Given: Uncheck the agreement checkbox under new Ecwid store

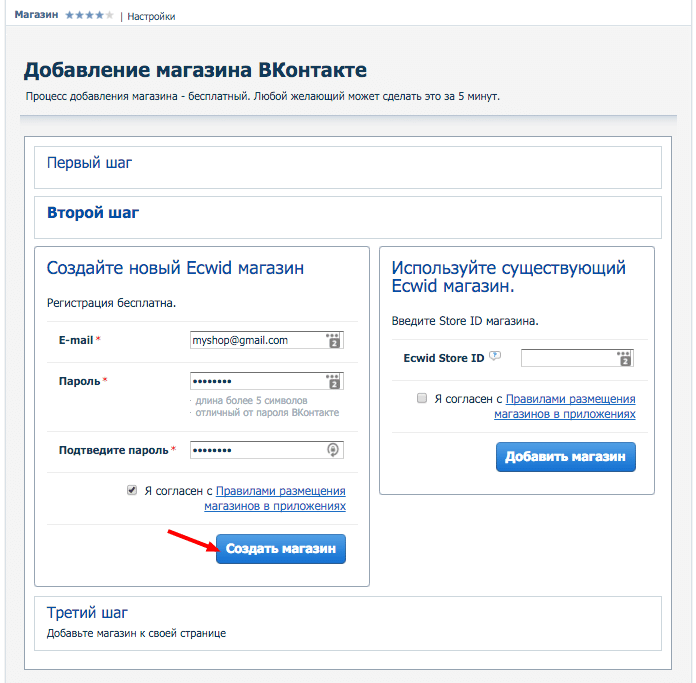Looking at the screenshot, I should click(132, 491).
